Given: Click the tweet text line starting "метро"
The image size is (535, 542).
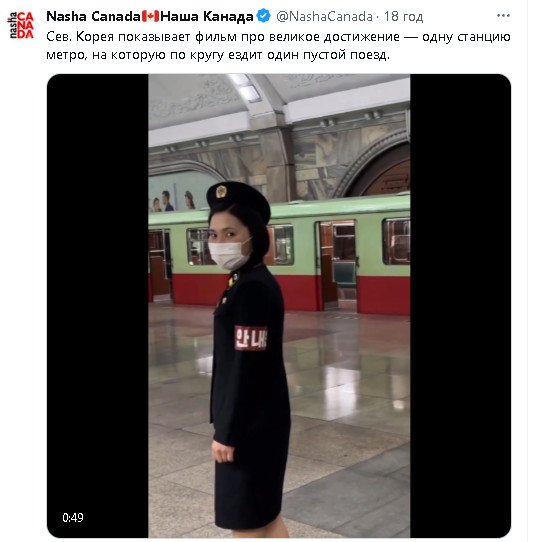Looking at the screenshot, I should [x=218, y=55].
